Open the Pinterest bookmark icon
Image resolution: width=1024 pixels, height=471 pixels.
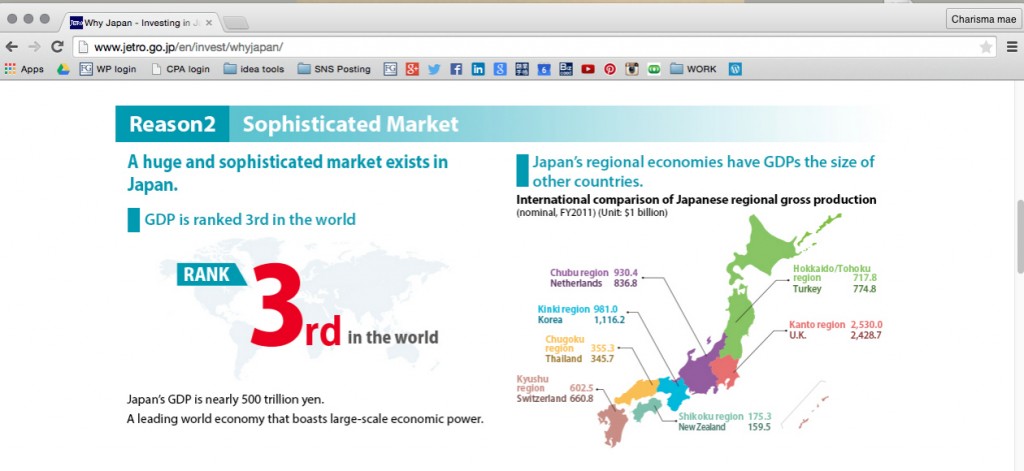[x=609, y=69]
